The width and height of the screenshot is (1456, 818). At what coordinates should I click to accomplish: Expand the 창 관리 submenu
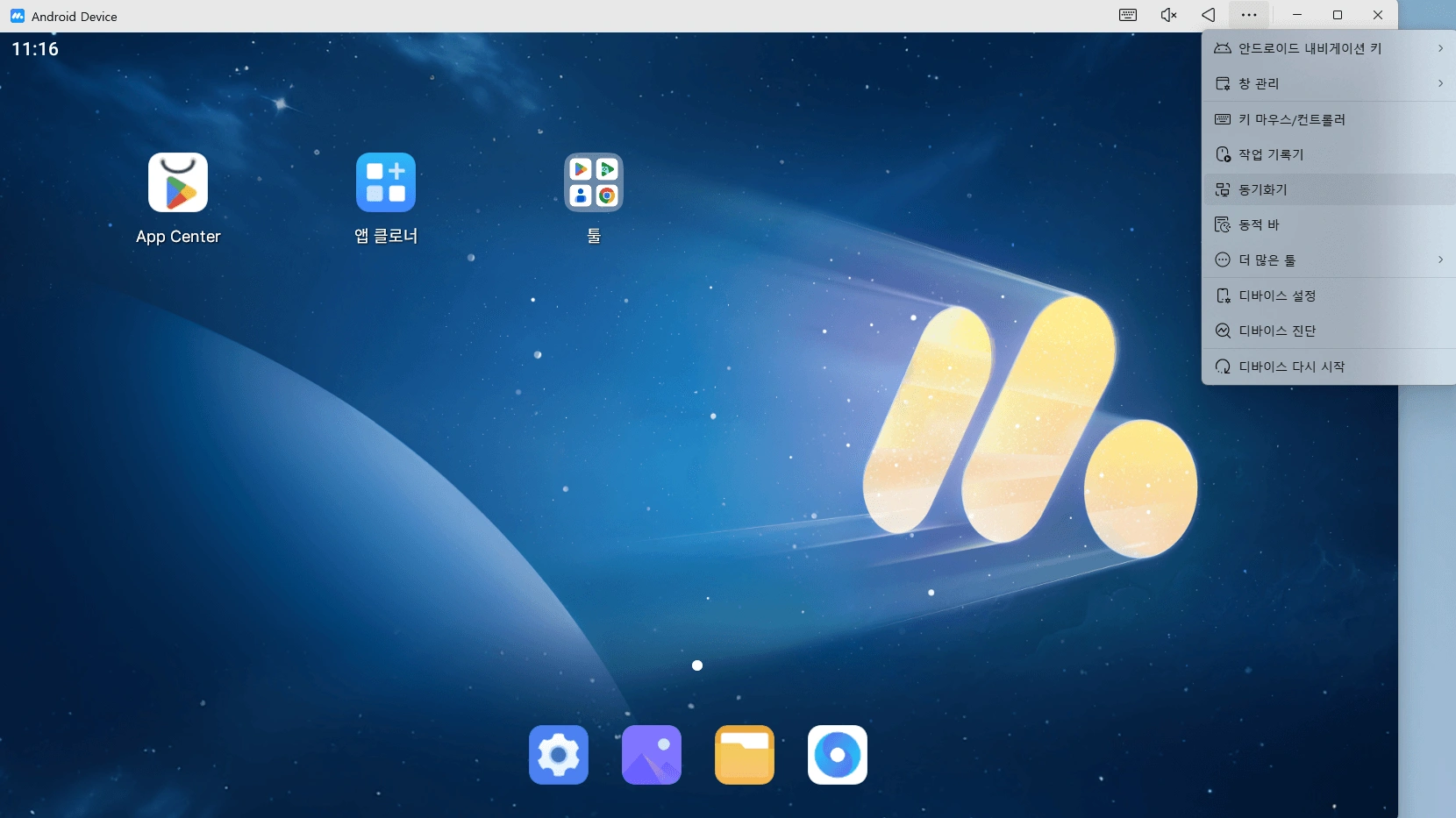pos(1328,83)
